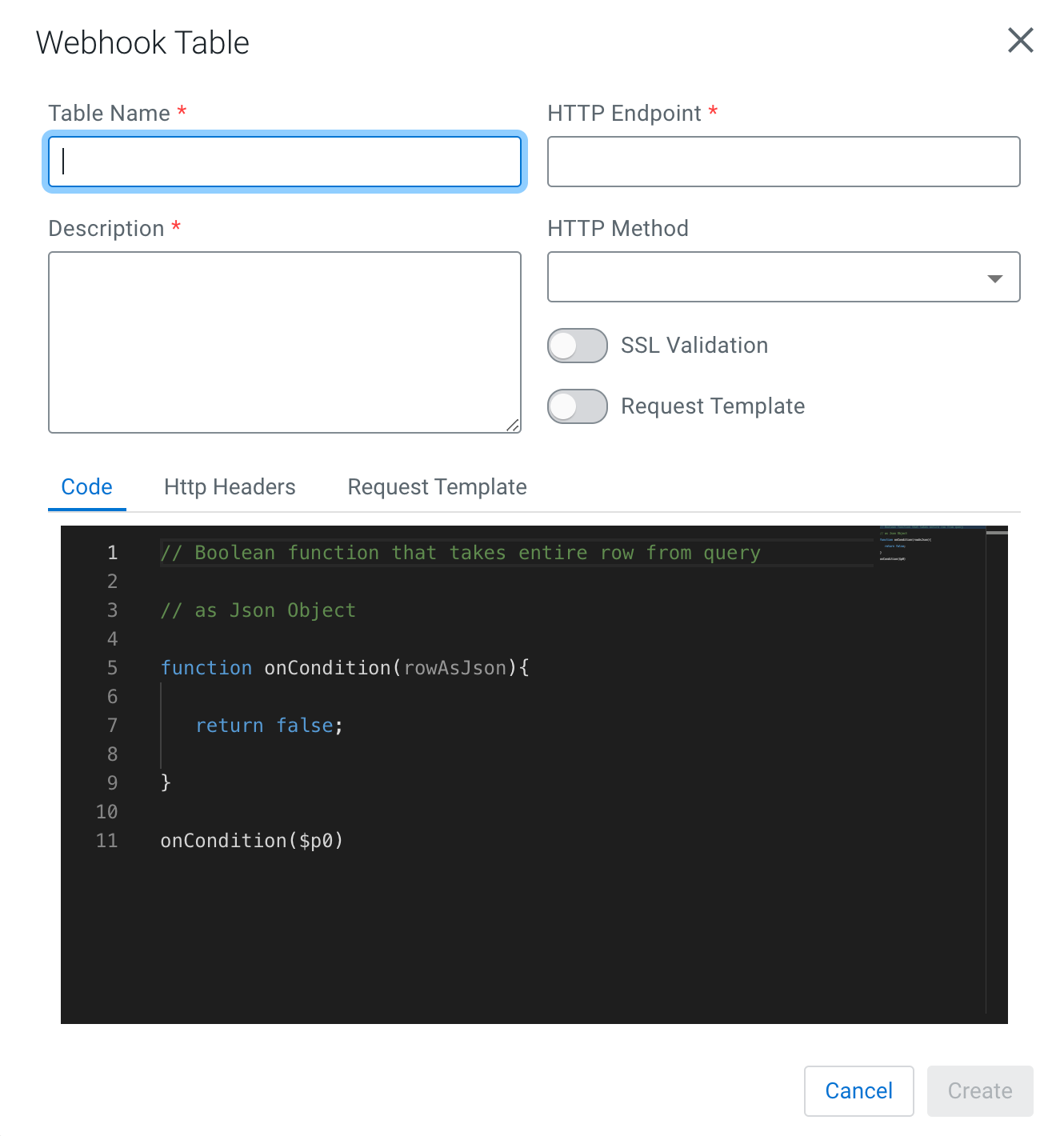Click the code editor vertical scrollbar

pyautogui.click(x=997, y=770)
